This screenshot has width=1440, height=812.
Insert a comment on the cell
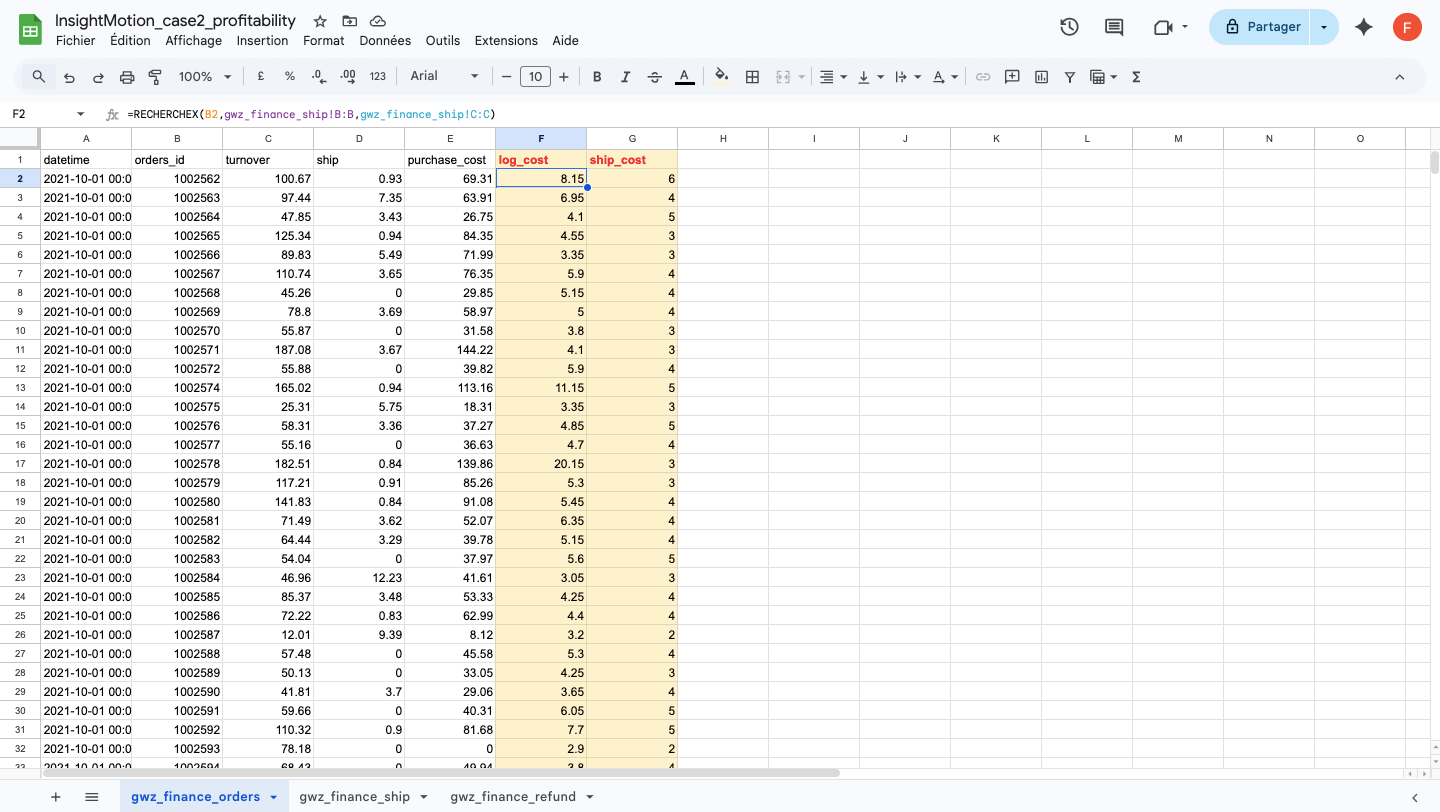1012,76
